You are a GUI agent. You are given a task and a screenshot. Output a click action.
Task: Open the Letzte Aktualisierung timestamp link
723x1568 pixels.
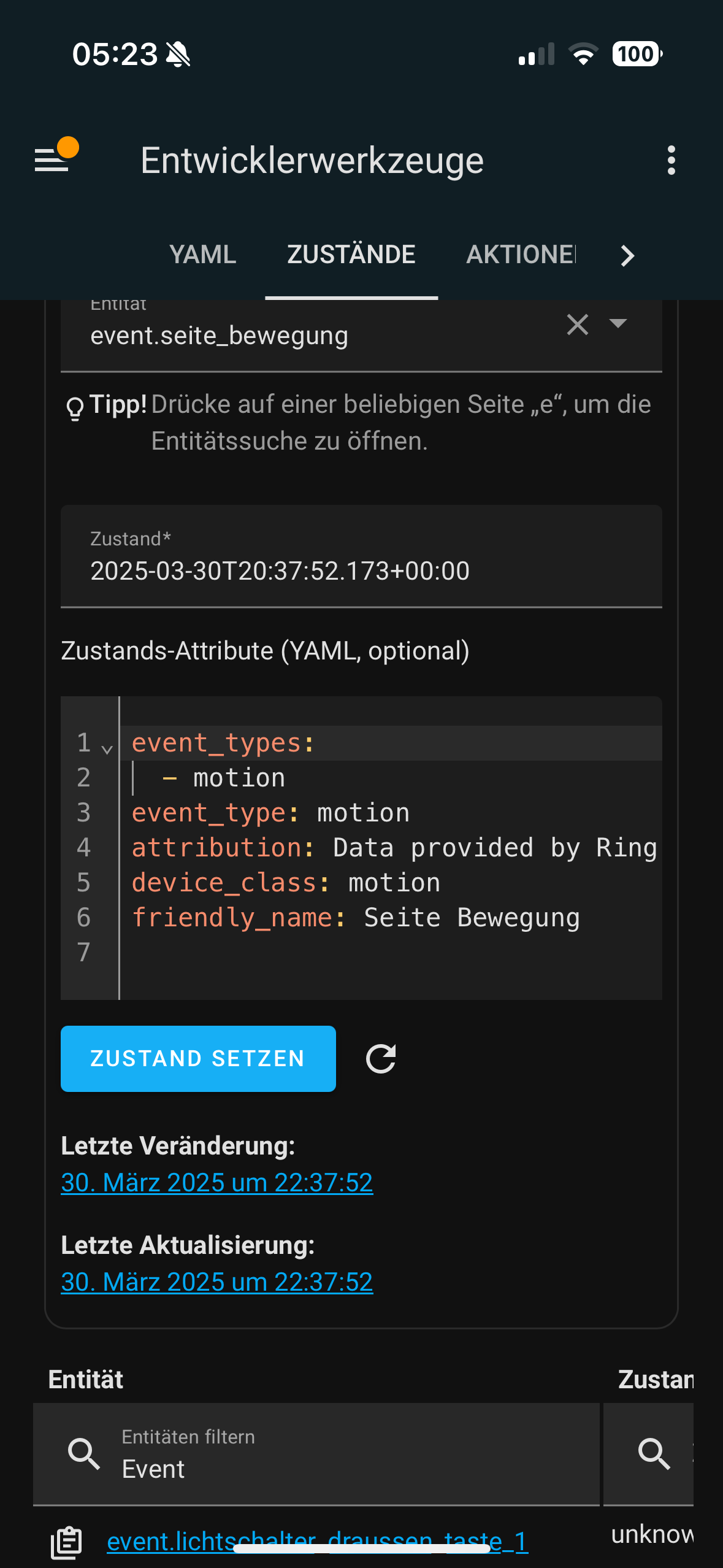(217, 1282)
